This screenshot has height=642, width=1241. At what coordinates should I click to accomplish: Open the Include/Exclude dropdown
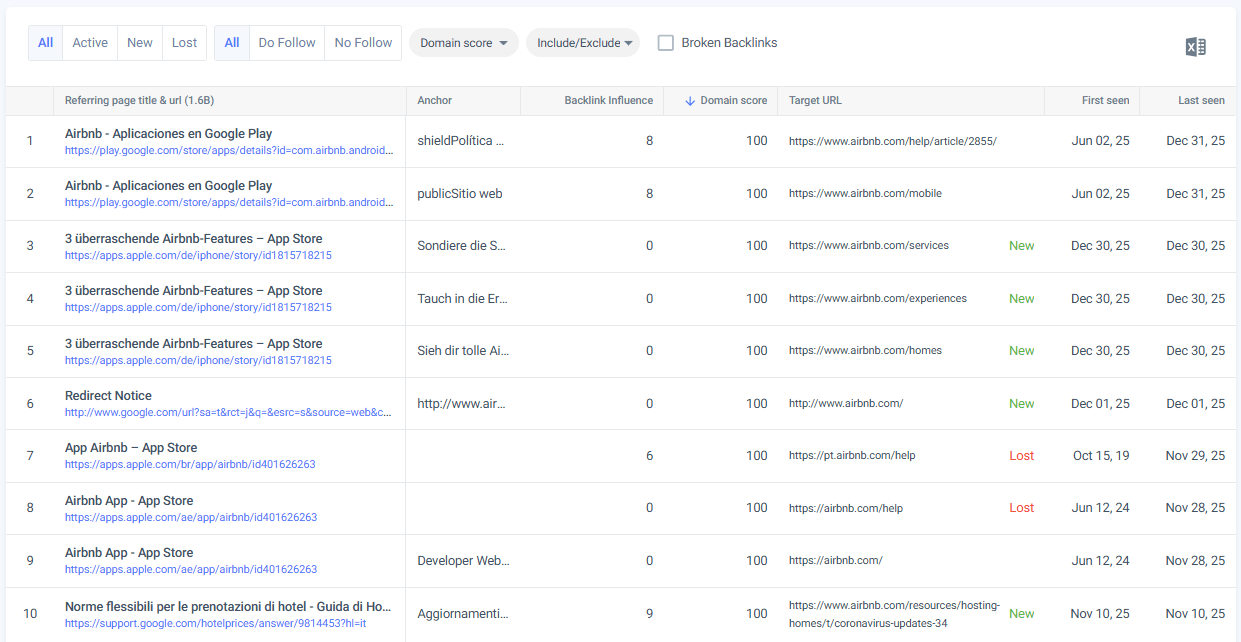click(583, 43)
